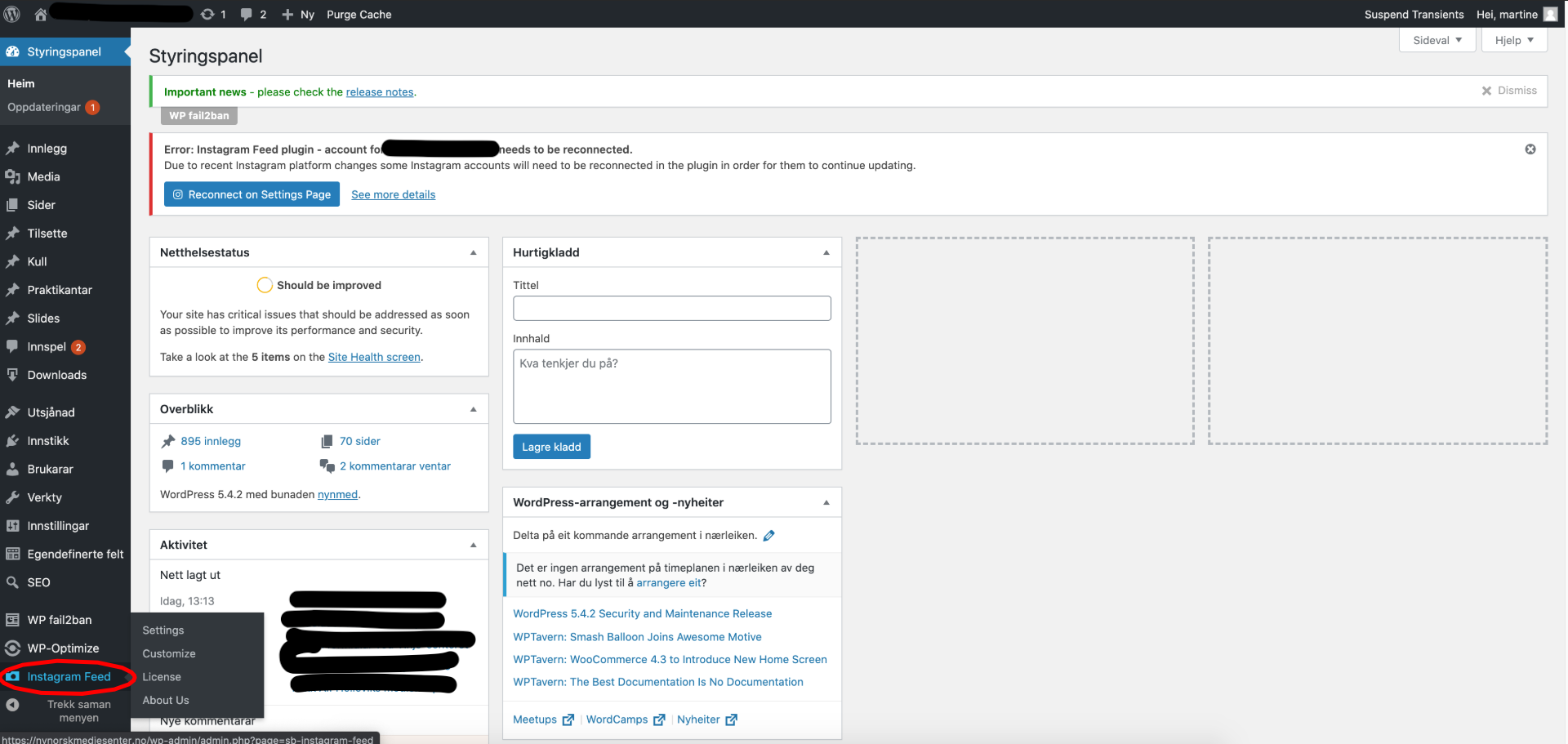Open the Meetups external link

[x=543, y=719]
